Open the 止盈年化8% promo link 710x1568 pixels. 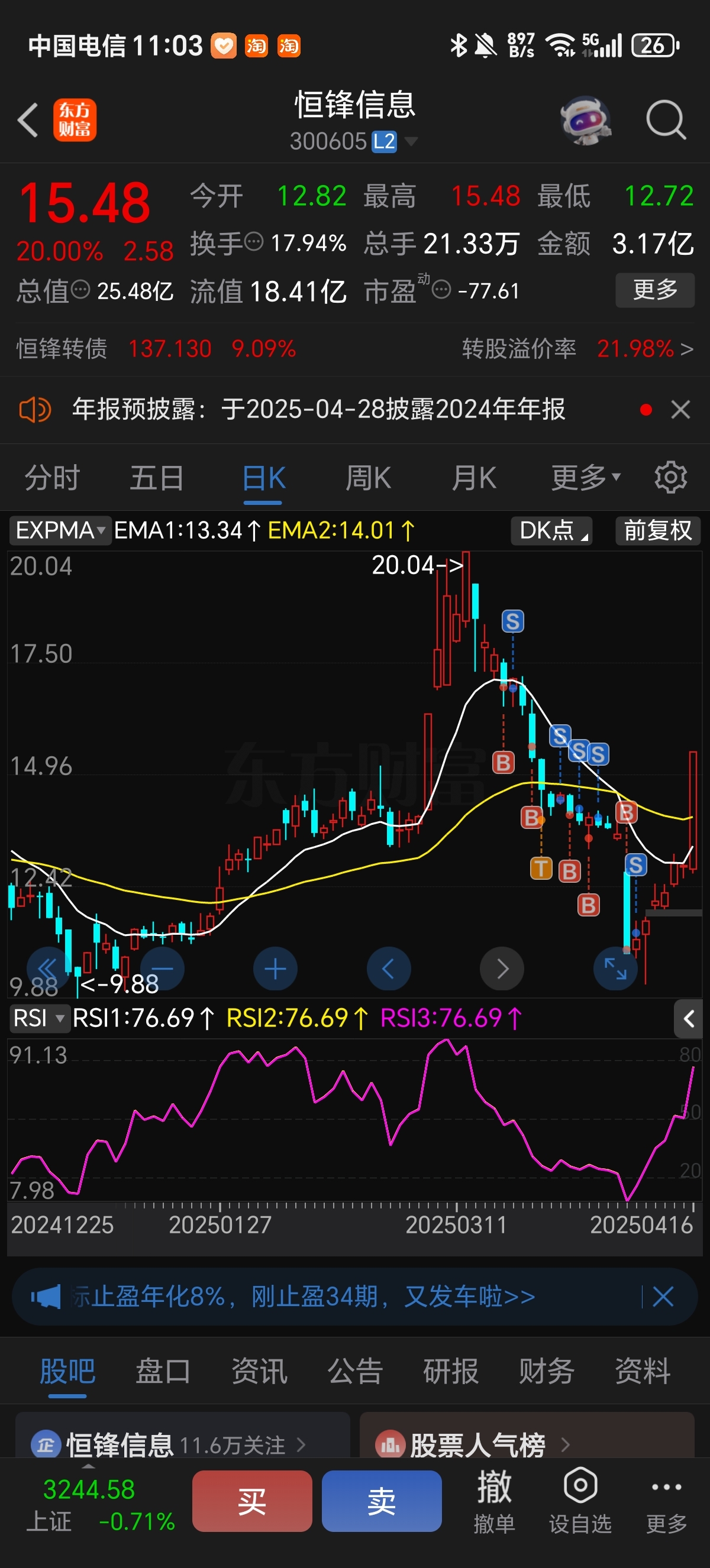pyautogui.click(x=304, y=1297)
